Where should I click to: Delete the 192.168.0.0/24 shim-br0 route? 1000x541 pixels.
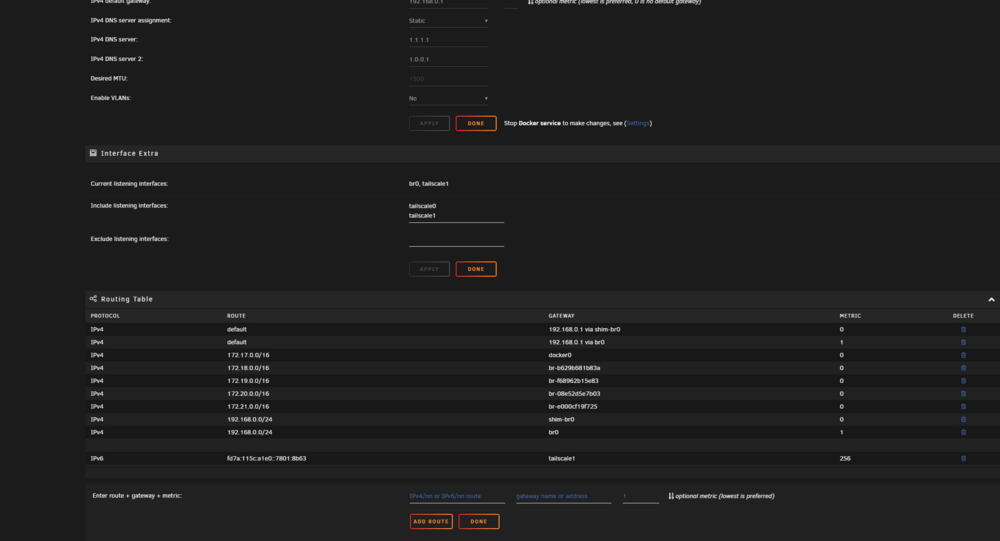click(x=963, y=419)
